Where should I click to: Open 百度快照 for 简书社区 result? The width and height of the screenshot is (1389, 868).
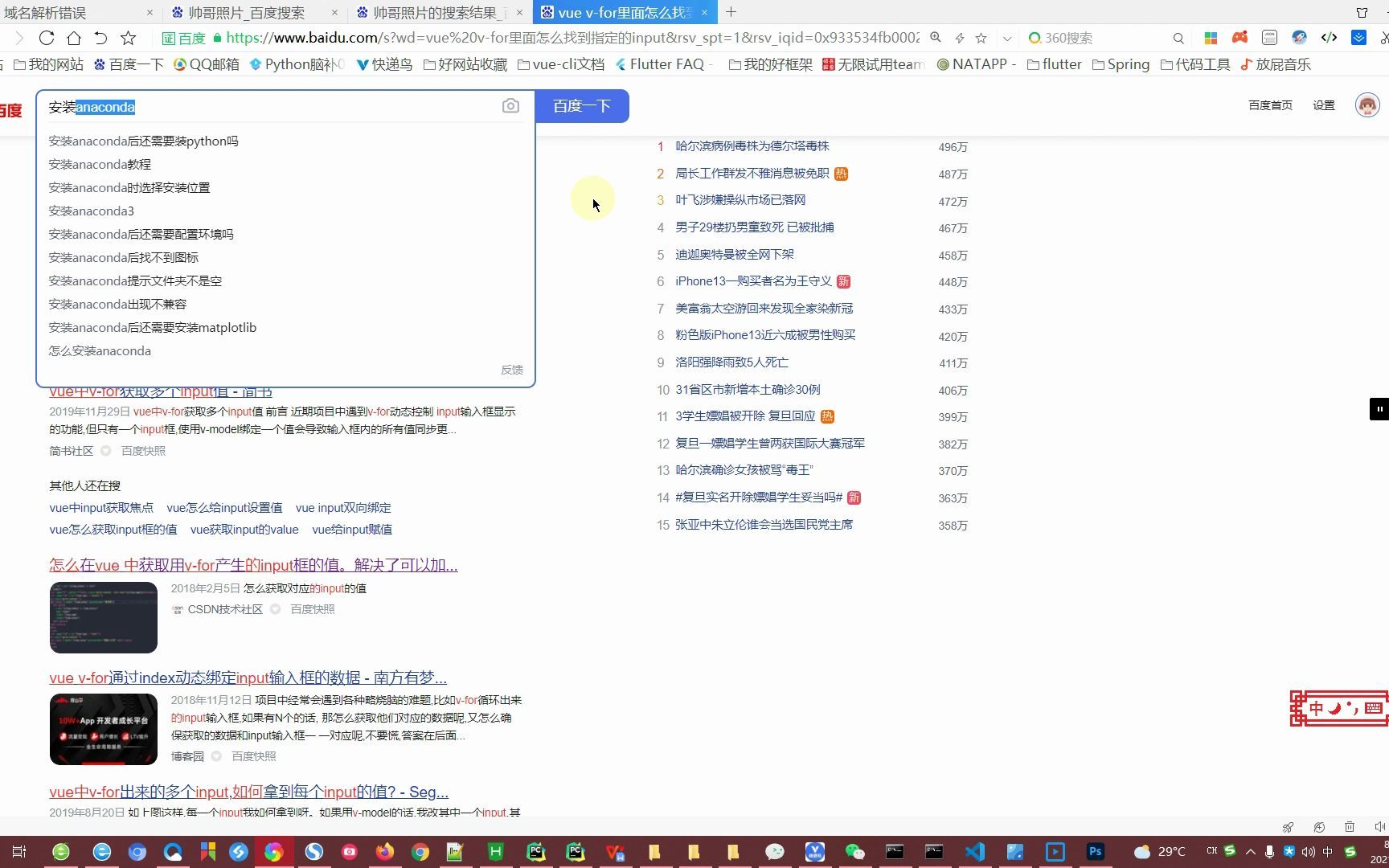(143, 451)
